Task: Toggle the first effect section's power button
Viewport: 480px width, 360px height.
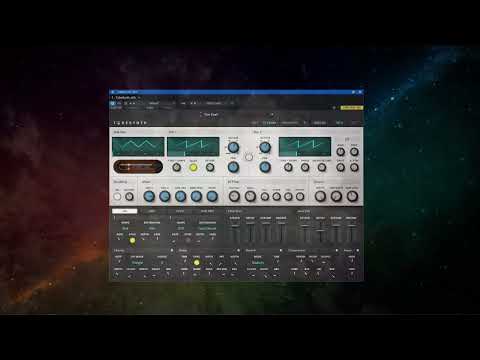Action: (x=172, y=250)
